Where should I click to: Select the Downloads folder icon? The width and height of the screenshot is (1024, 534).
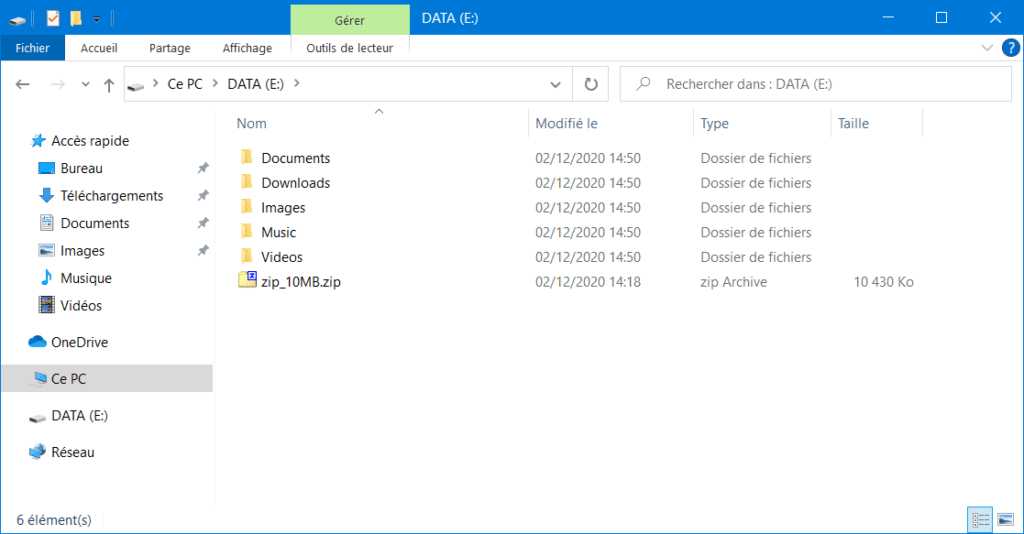(x=246, y=182)
